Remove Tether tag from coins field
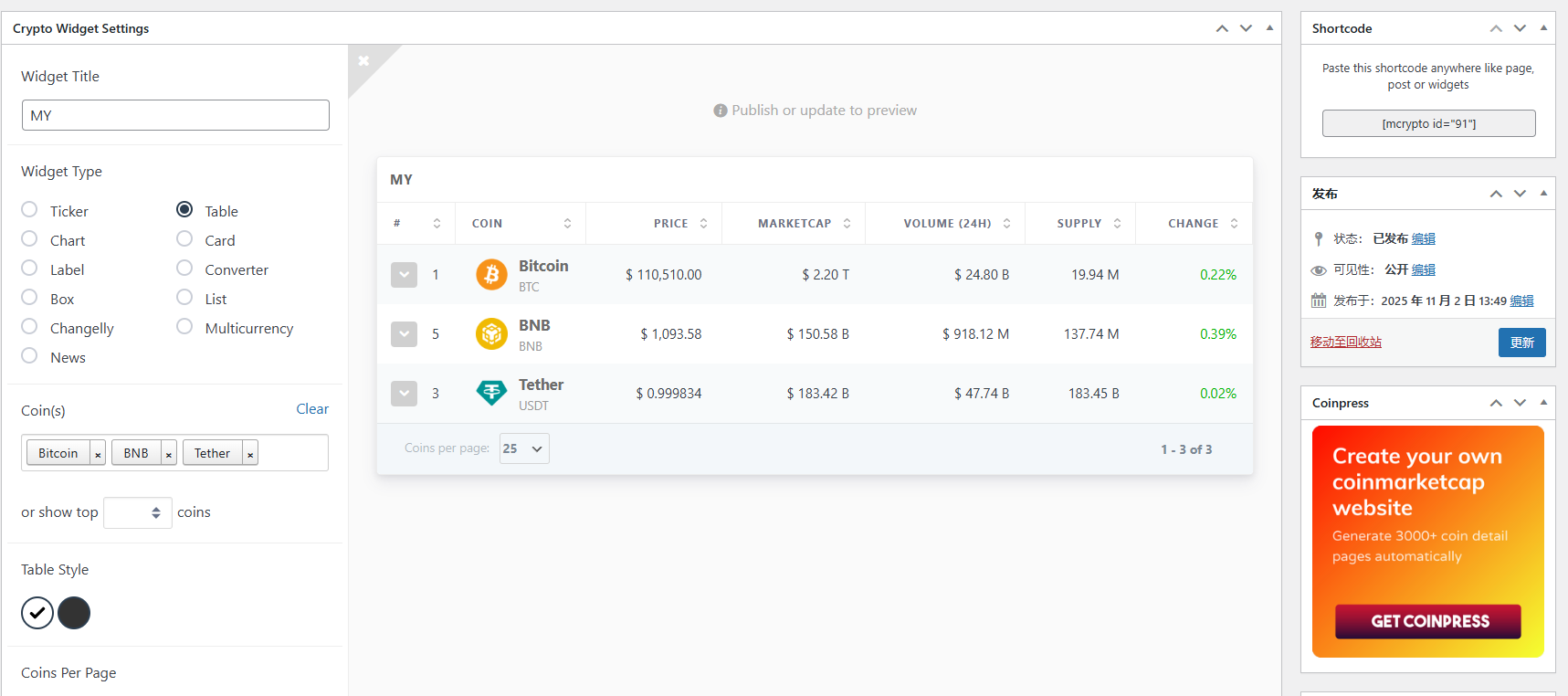 coord(250,454)
